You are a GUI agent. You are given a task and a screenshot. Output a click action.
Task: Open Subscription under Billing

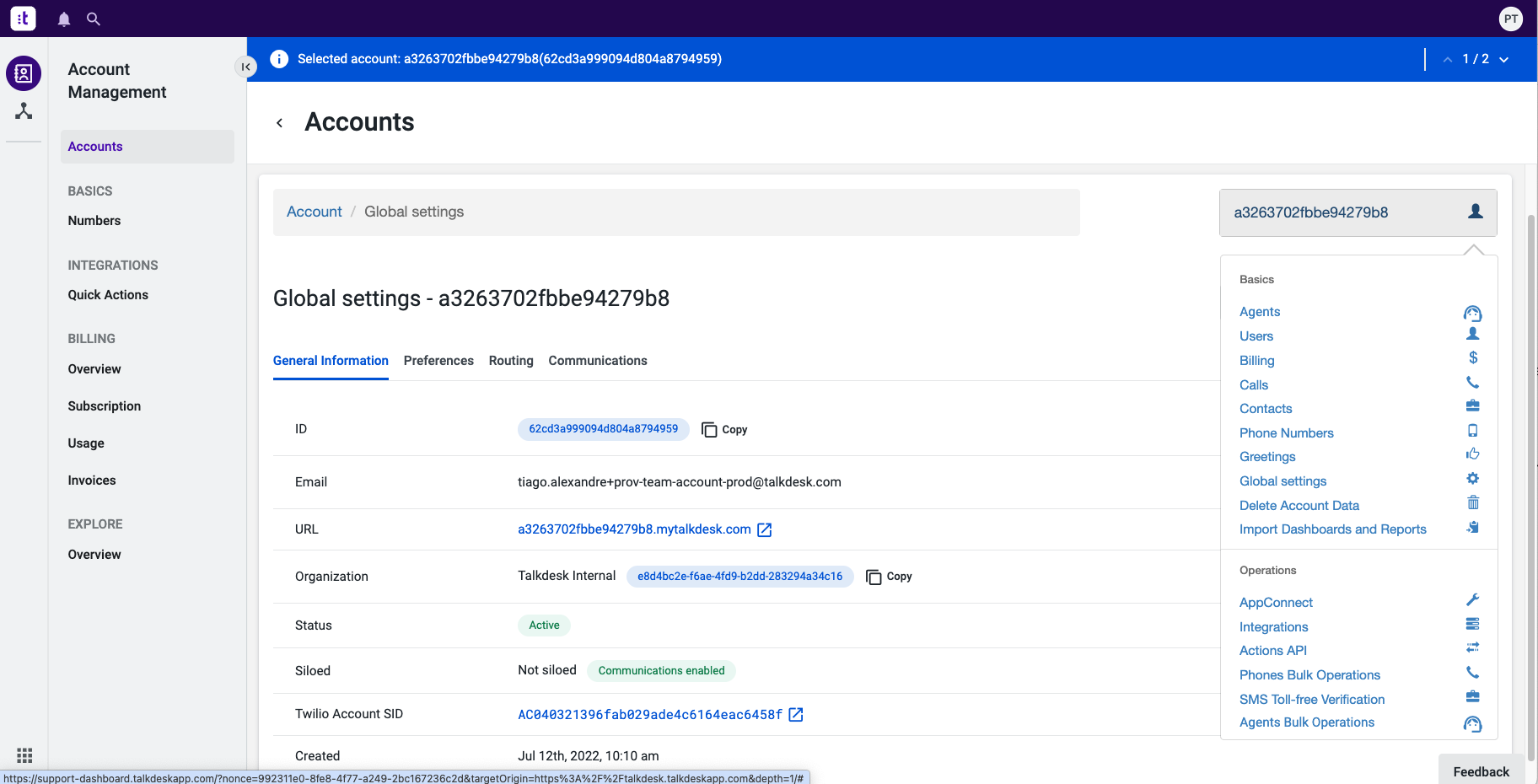[105, 406]
